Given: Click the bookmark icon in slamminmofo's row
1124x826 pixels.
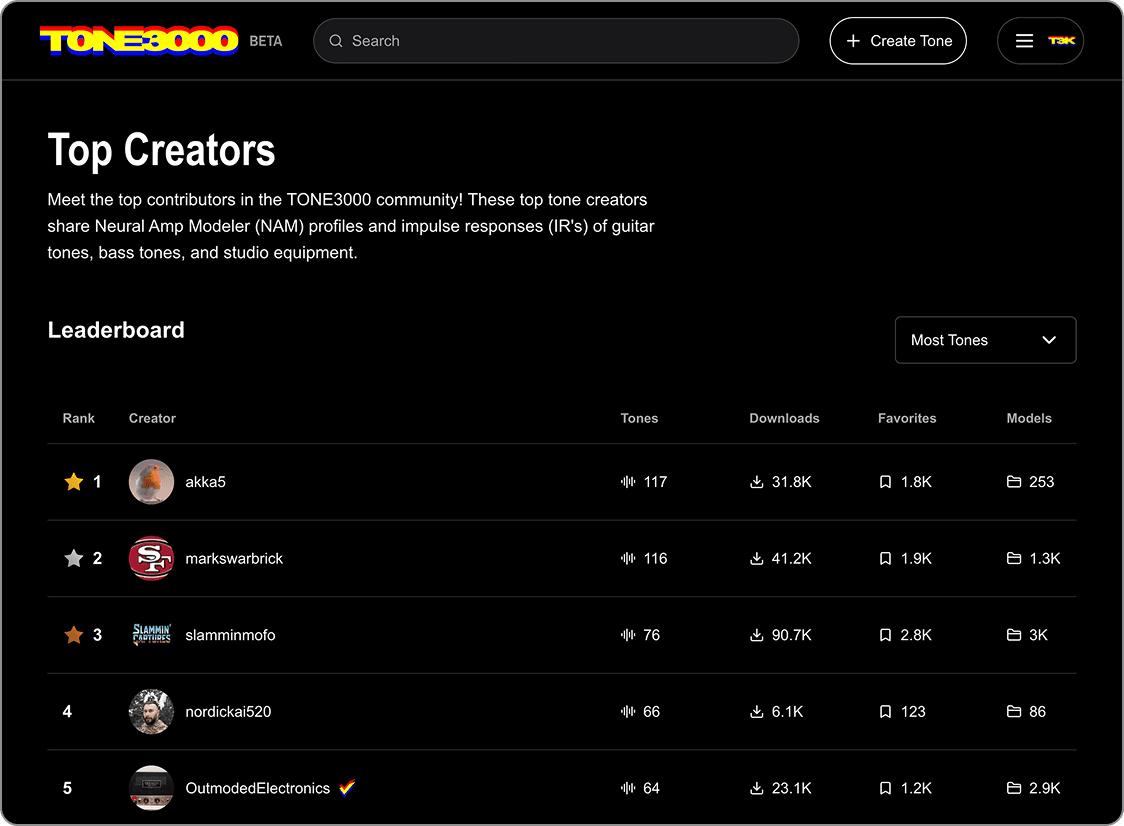Looking at the screenshot, I should pos(885,635).
